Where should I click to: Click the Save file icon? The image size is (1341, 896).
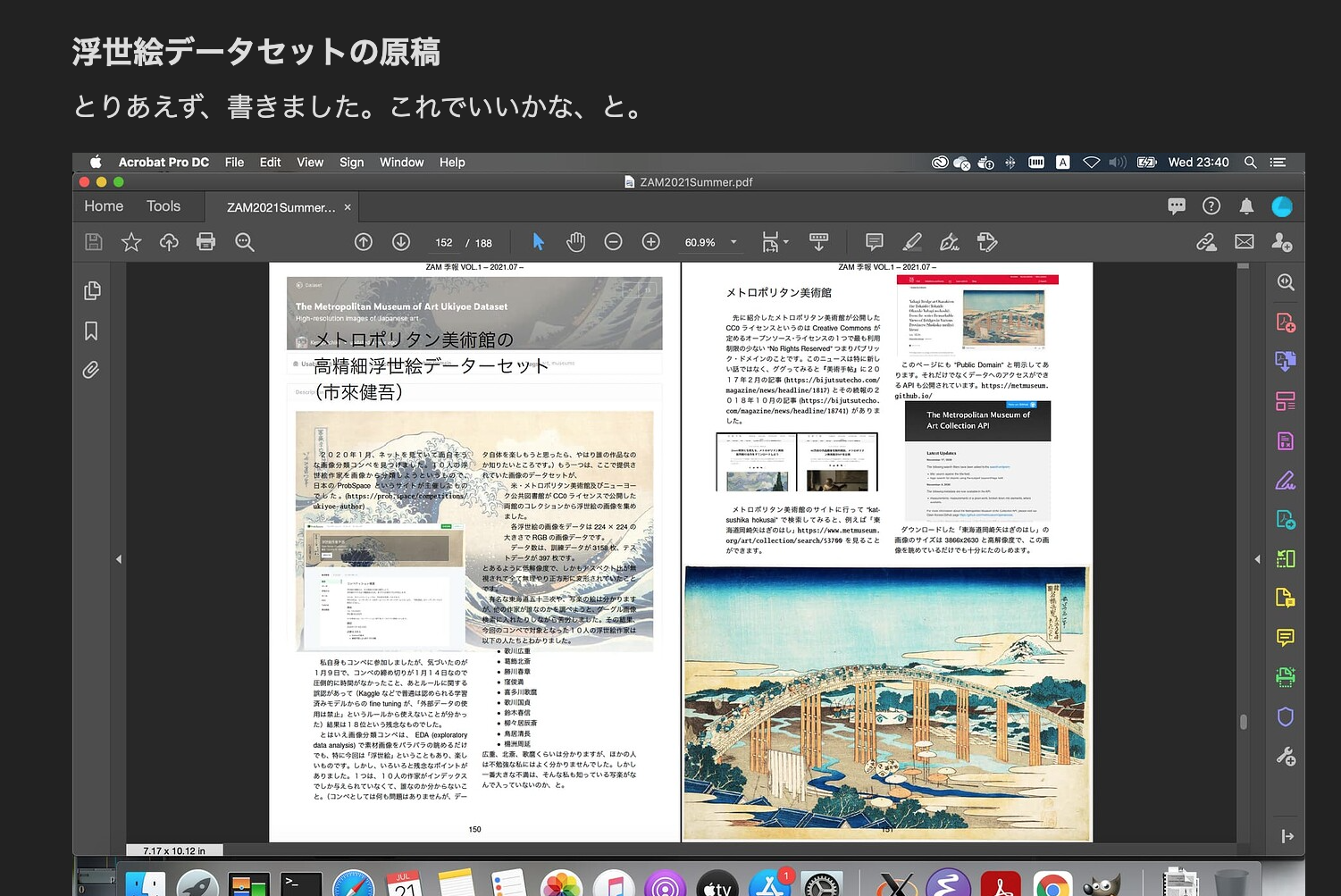click(x=94, y=242)
